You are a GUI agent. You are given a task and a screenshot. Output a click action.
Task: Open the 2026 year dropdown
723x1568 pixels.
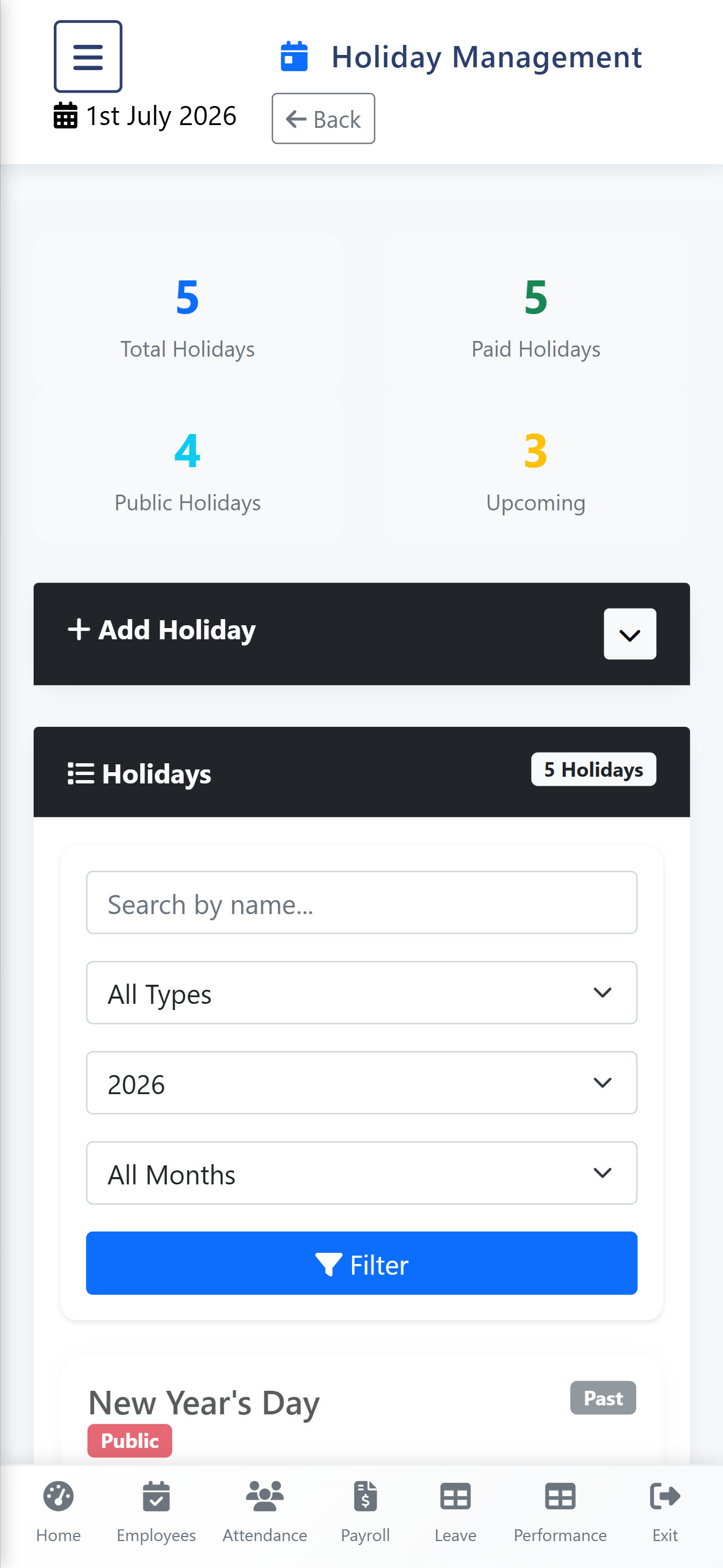click(361, 1083)
